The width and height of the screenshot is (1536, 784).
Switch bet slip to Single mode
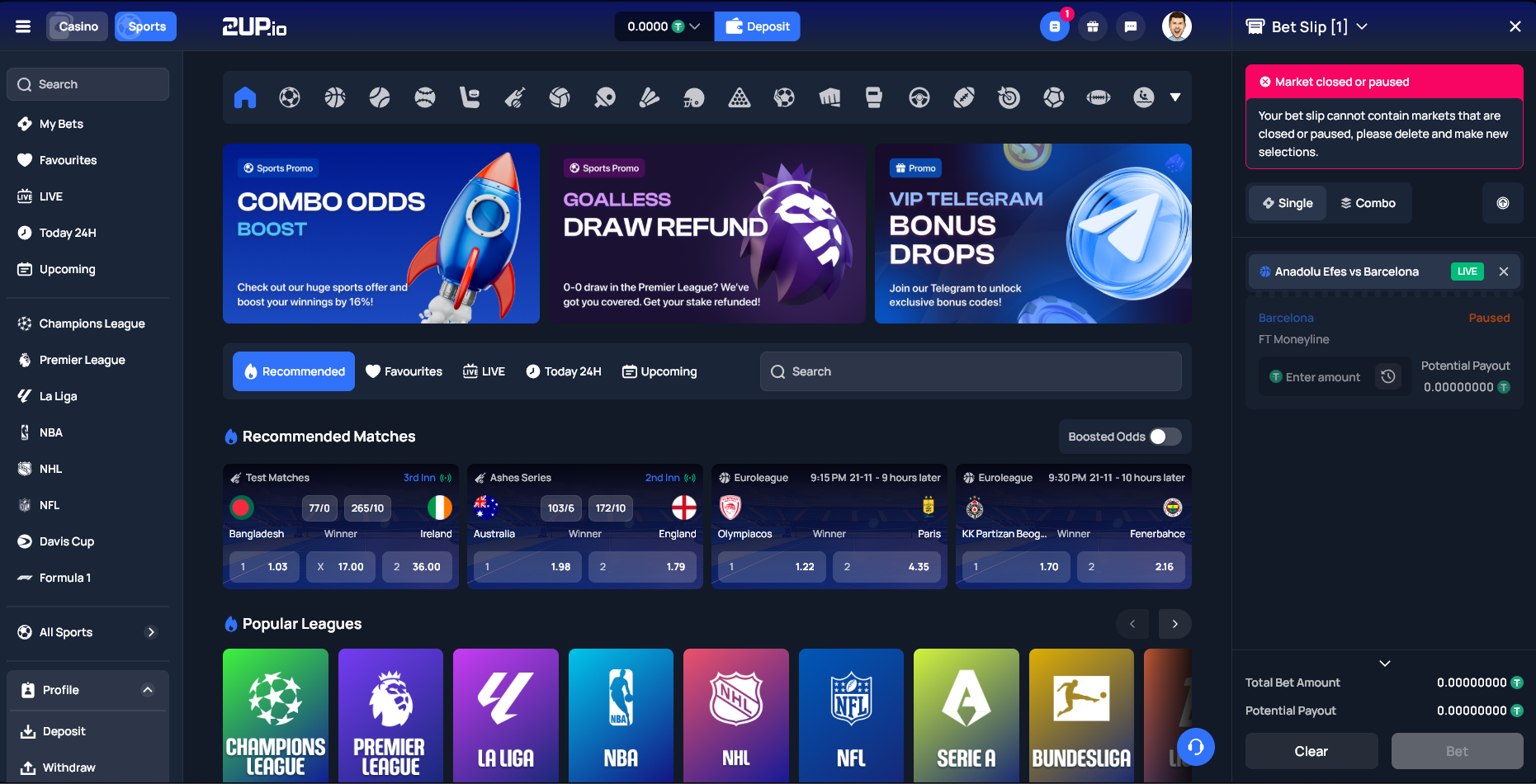click(x=1288, y=203)
